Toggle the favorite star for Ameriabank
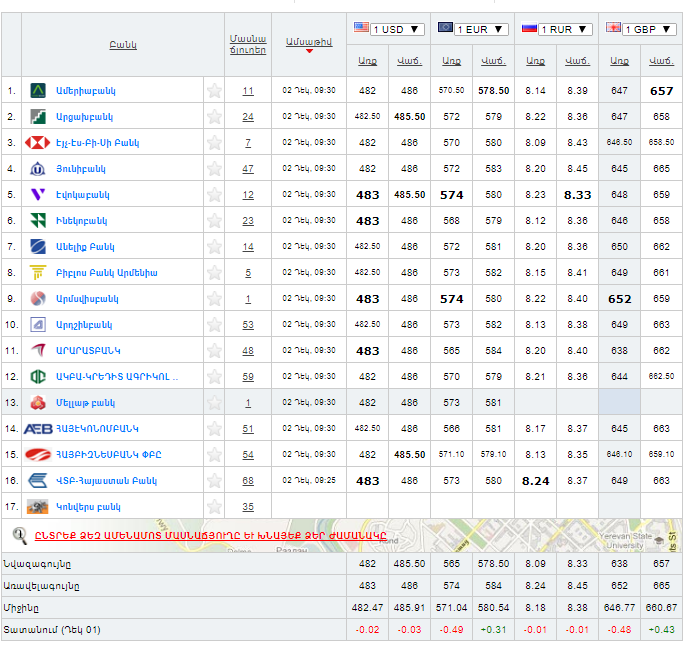Image resolution: width=687 pixels, height=651 pixels. [x=214, y=91]
